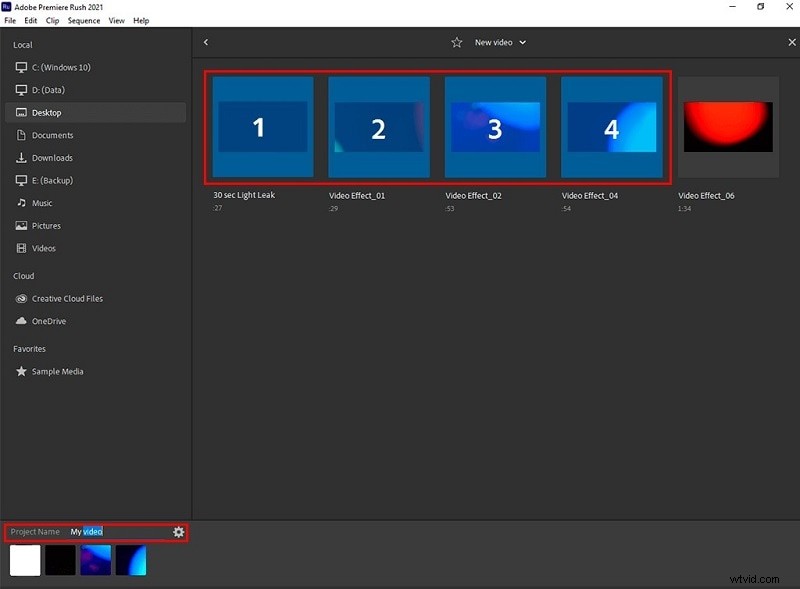This screenshot has width=800, height=589.
Task: Open the Downloads folder
Action: pos(51,157)
